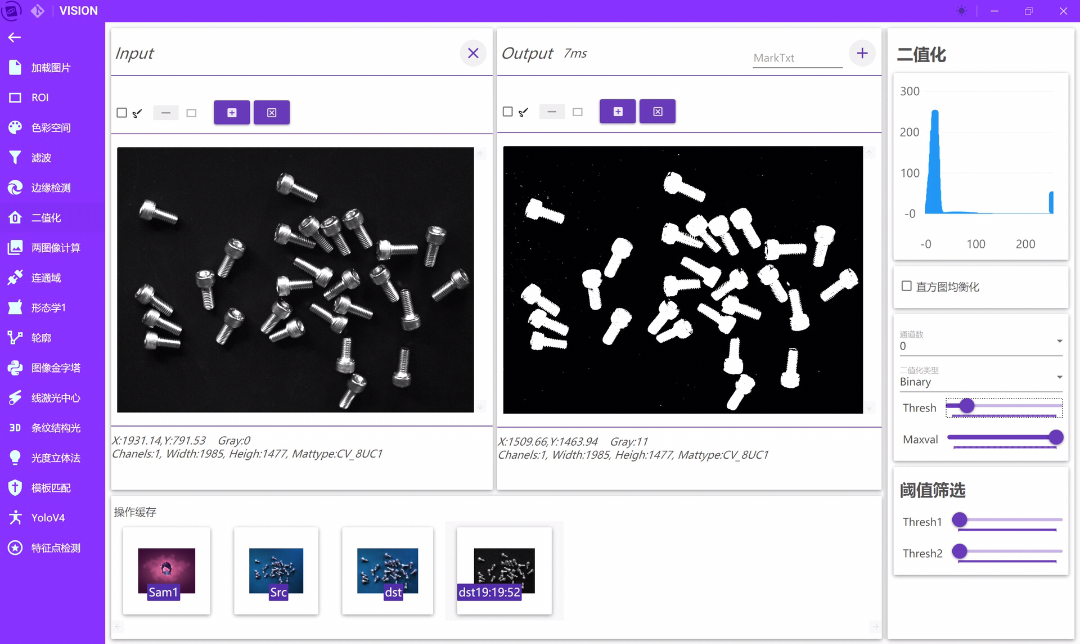Image resolution: width=1080 pixels, height=644 pixels.
Task: Tick the checkbox above the Input image
Action: 122,112
